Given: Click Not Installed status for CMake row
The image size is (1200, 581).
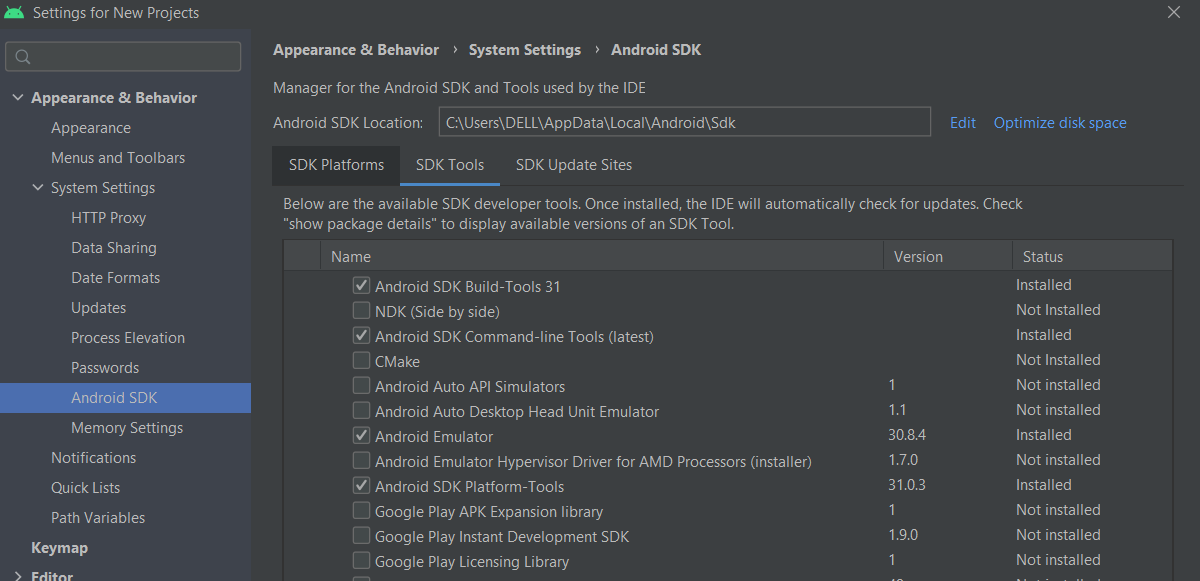Looking at the screenshot, I should [1058, 360].
